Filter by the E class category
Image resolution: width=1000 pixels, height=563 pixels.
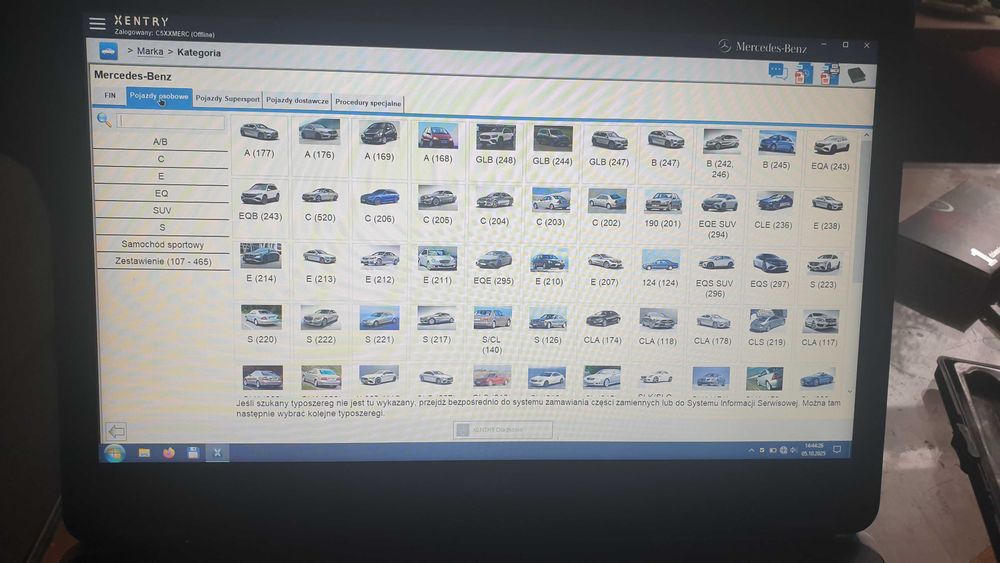pyautogui.click(x=161, y=176)
